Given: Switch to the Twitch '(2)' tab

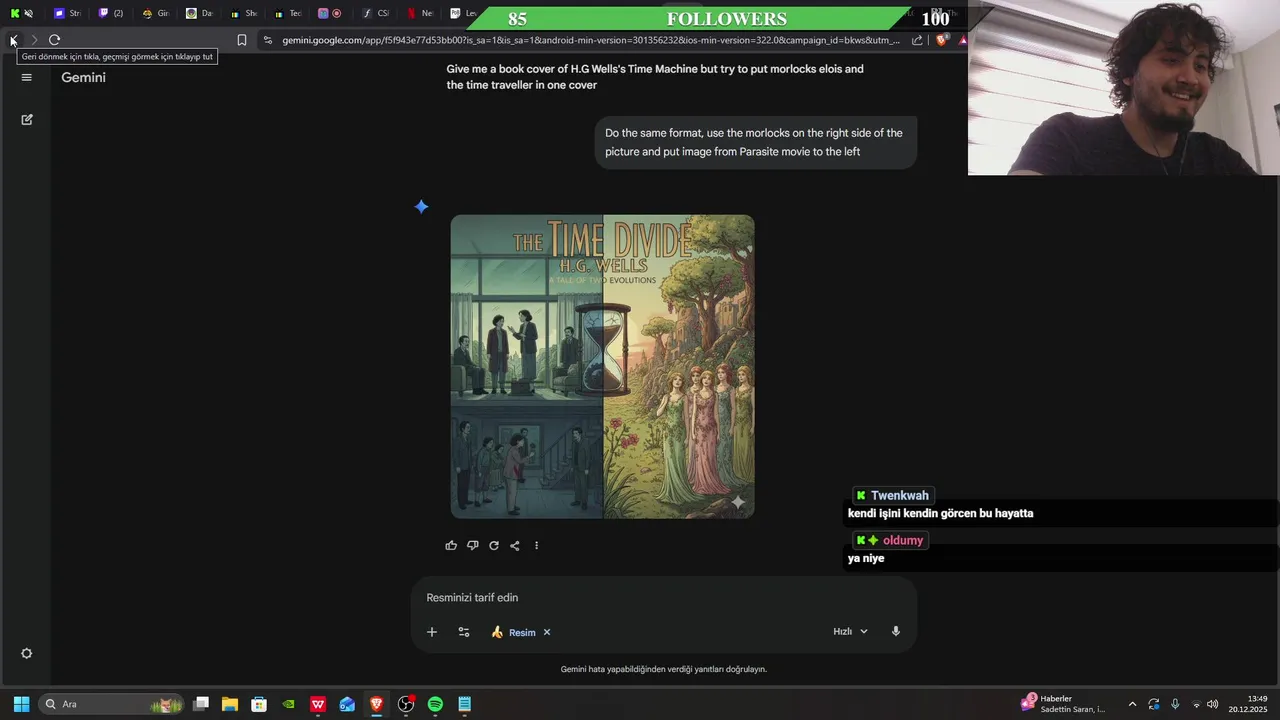Looking at the screenshot, I should (111, 13).
